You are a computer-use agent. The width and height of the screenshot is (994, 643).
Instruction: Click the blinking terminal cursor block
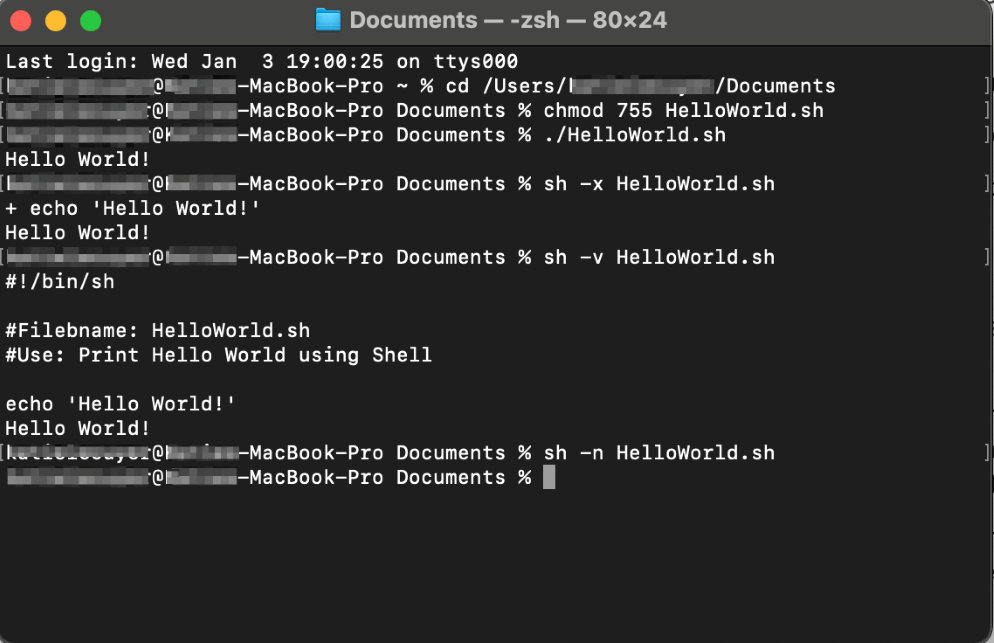[549, 477]
